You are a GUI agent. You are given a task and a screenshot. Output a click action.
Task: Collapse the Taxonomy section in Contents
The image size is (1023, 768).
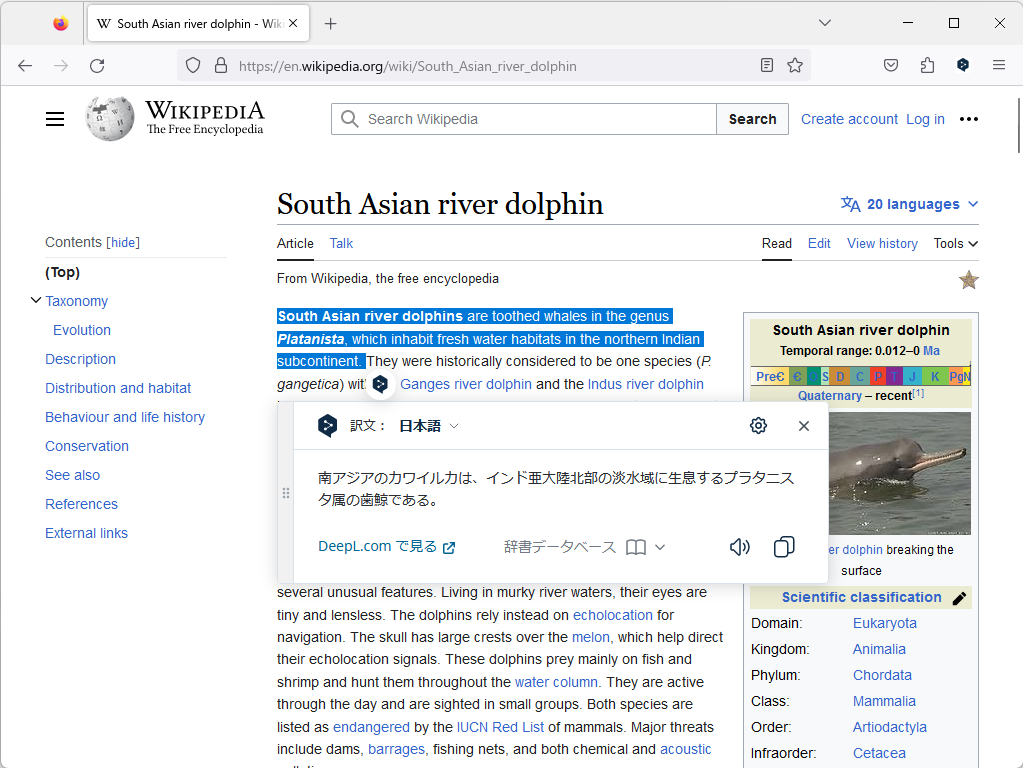click(36, 300)
